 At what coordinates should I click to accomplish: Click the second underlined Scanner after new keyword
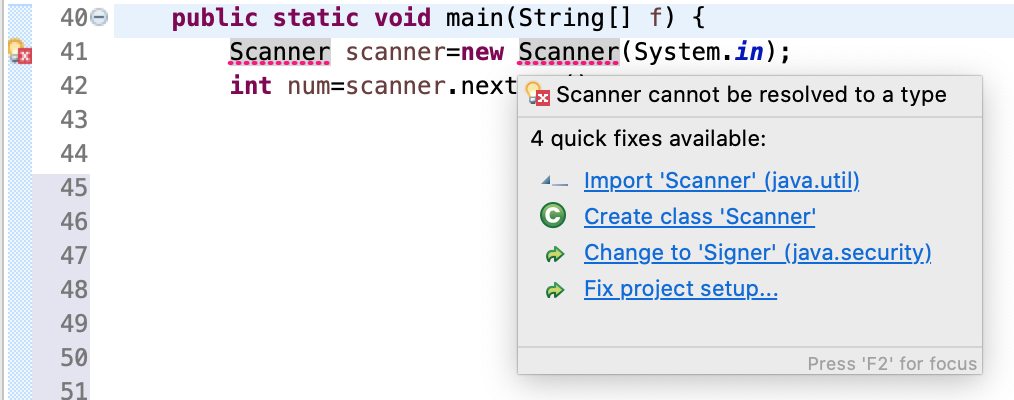(x=568, y=52)
